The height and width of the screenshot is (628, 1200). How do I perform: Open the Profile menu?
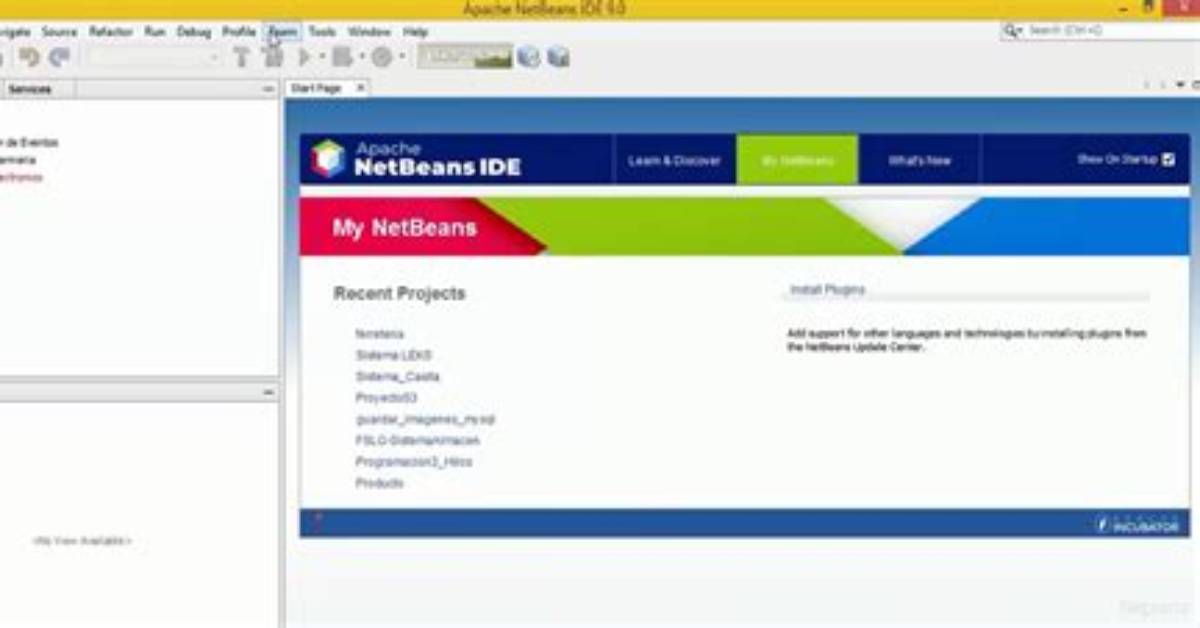click(239, 32)
